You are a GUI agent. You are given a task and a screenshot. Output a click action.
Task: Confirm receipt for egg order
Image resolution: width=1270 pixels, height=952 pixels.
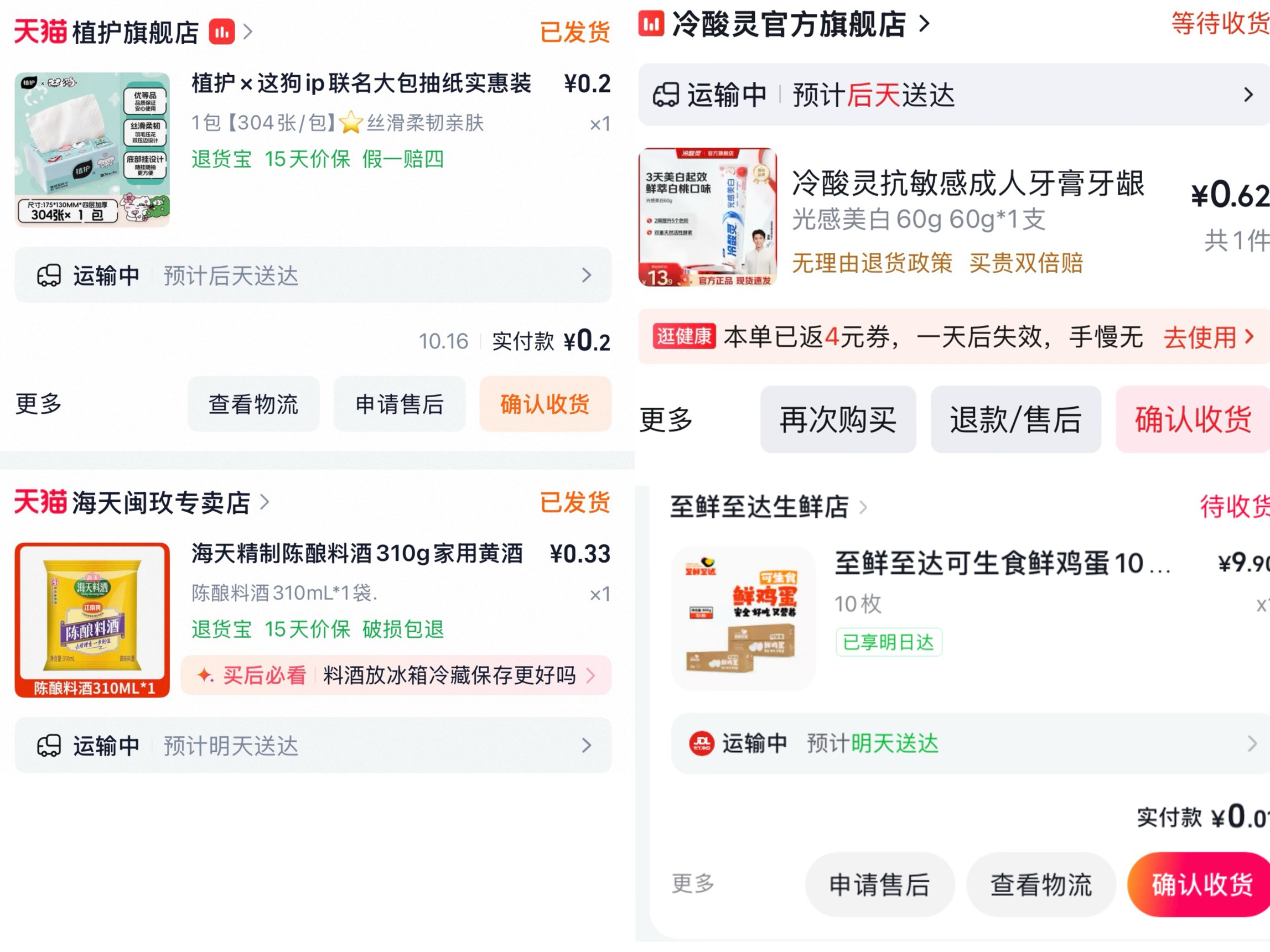pos(1199,885)
